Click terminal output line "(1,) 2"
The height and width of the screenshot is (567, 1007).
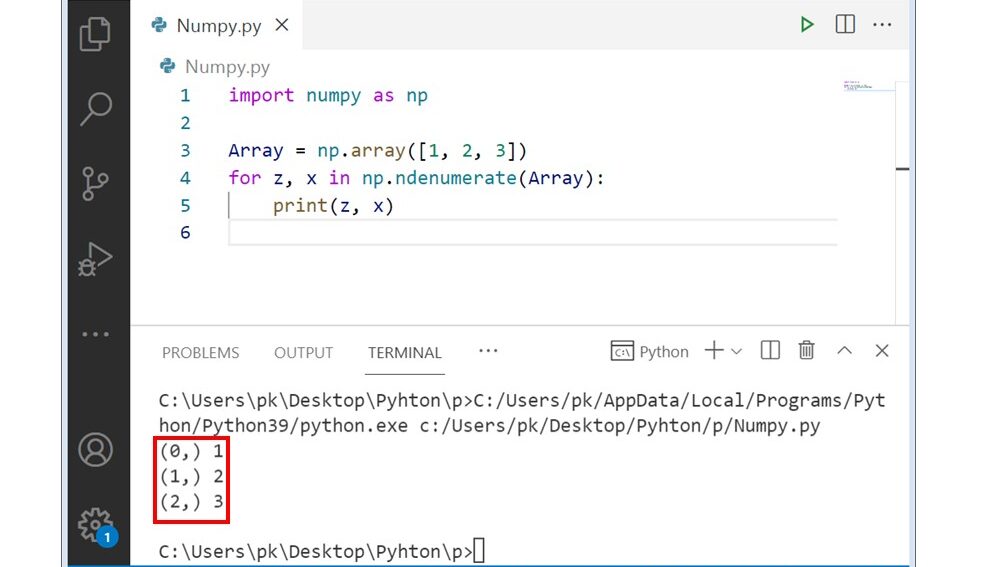191,476
